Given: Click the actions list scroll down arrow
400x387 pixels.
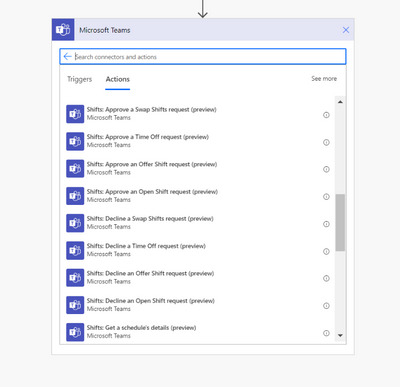Looking at the screenshot, I should [340, 335].
